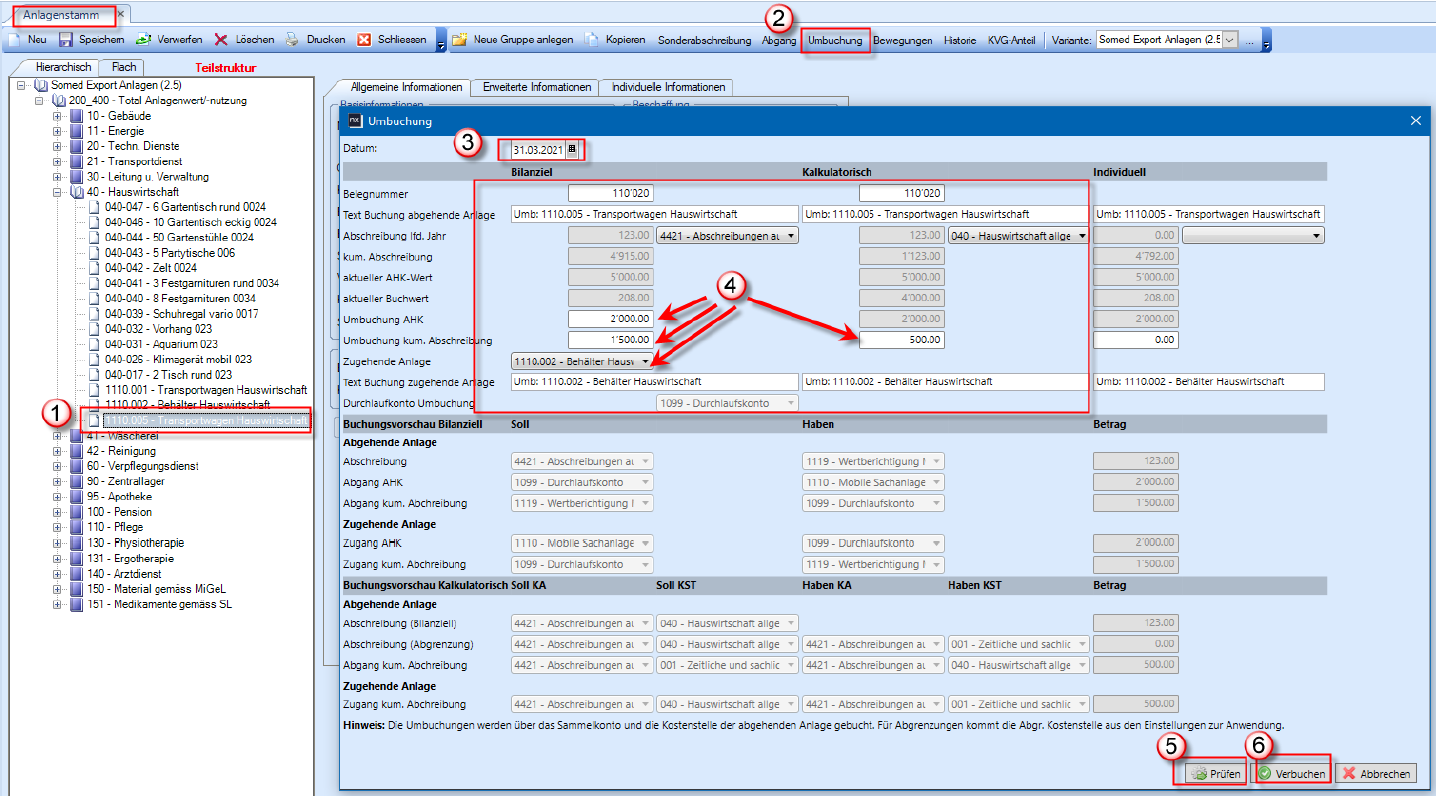This screenshot has width=1436, height=796.
Task: Open the bilanziell Abschreibung account 4421 dropdown
Action: click(791, 235)
